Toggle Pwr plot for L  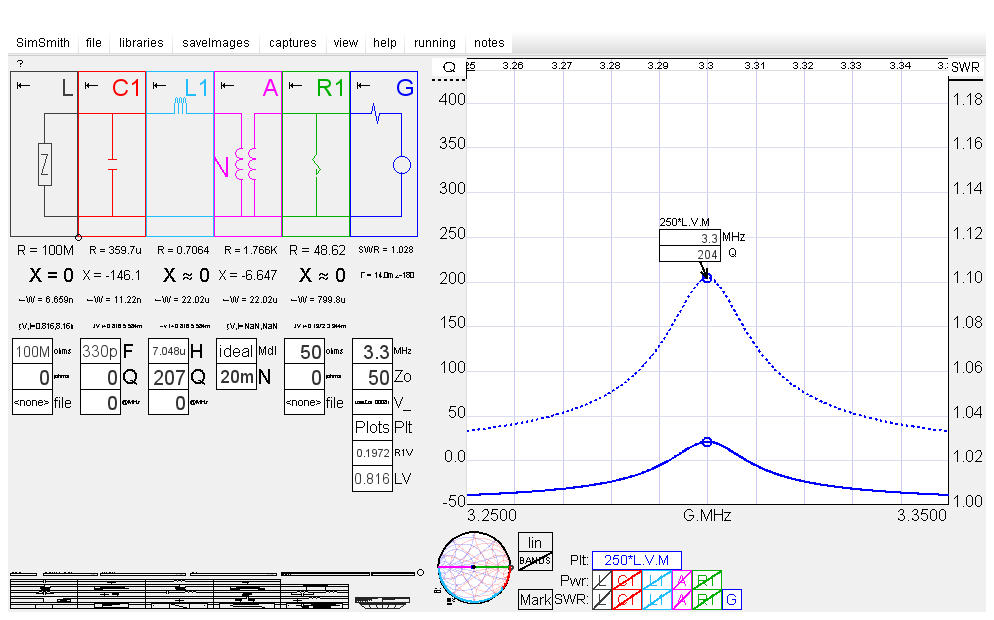tap(602, 580)
